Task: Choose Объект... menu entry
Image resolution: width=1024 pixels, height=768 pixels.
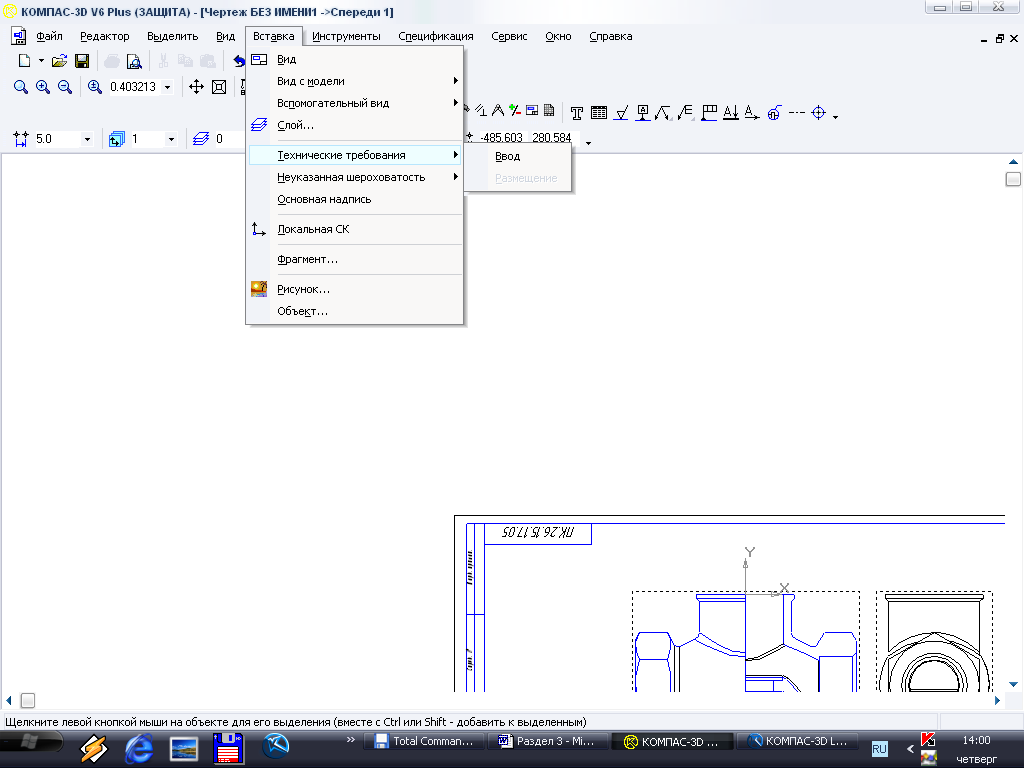Action: point(355,312)
